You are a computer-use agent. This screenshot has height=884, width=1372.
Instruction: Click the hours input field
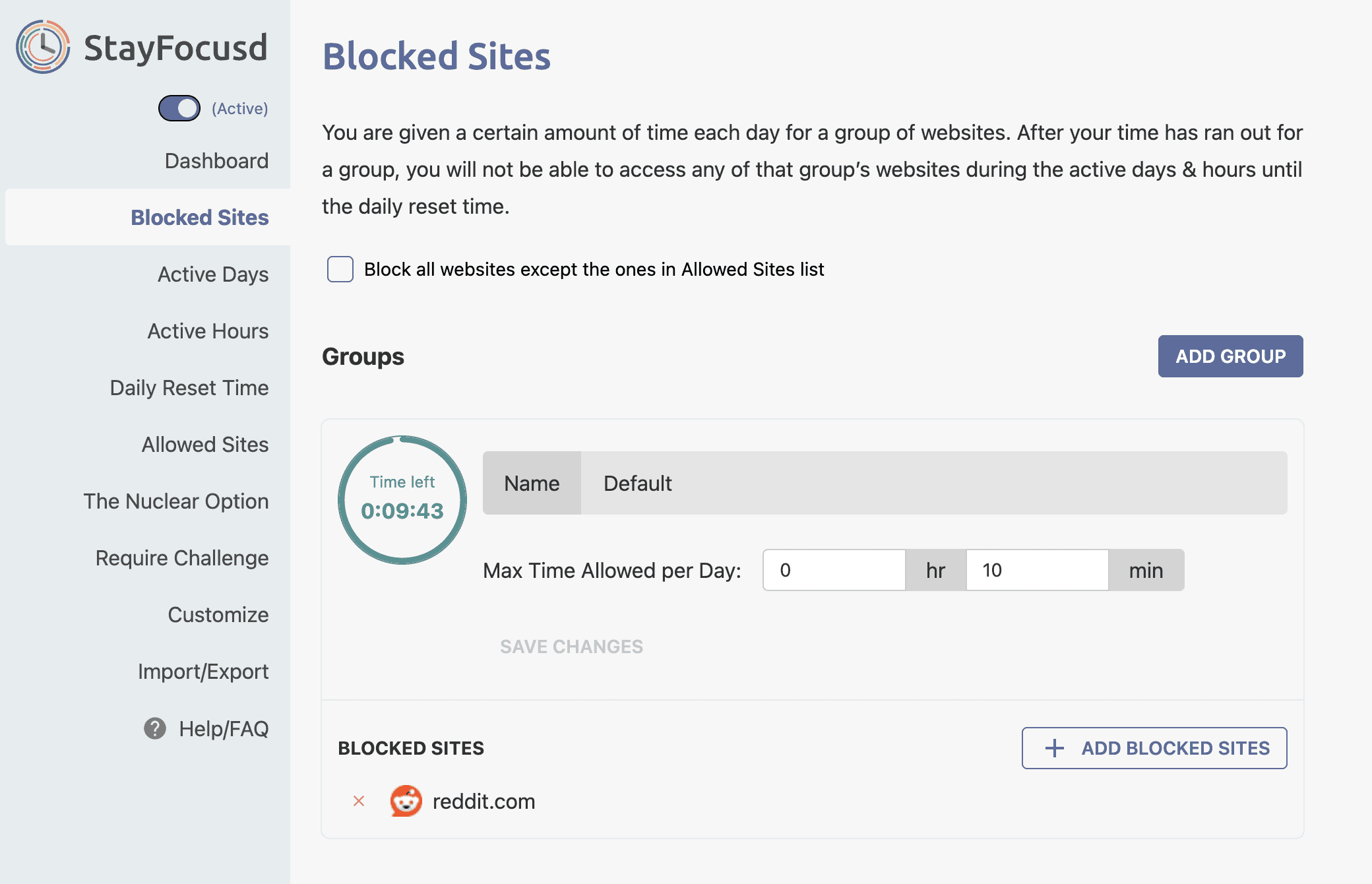[x=834, y=570]
